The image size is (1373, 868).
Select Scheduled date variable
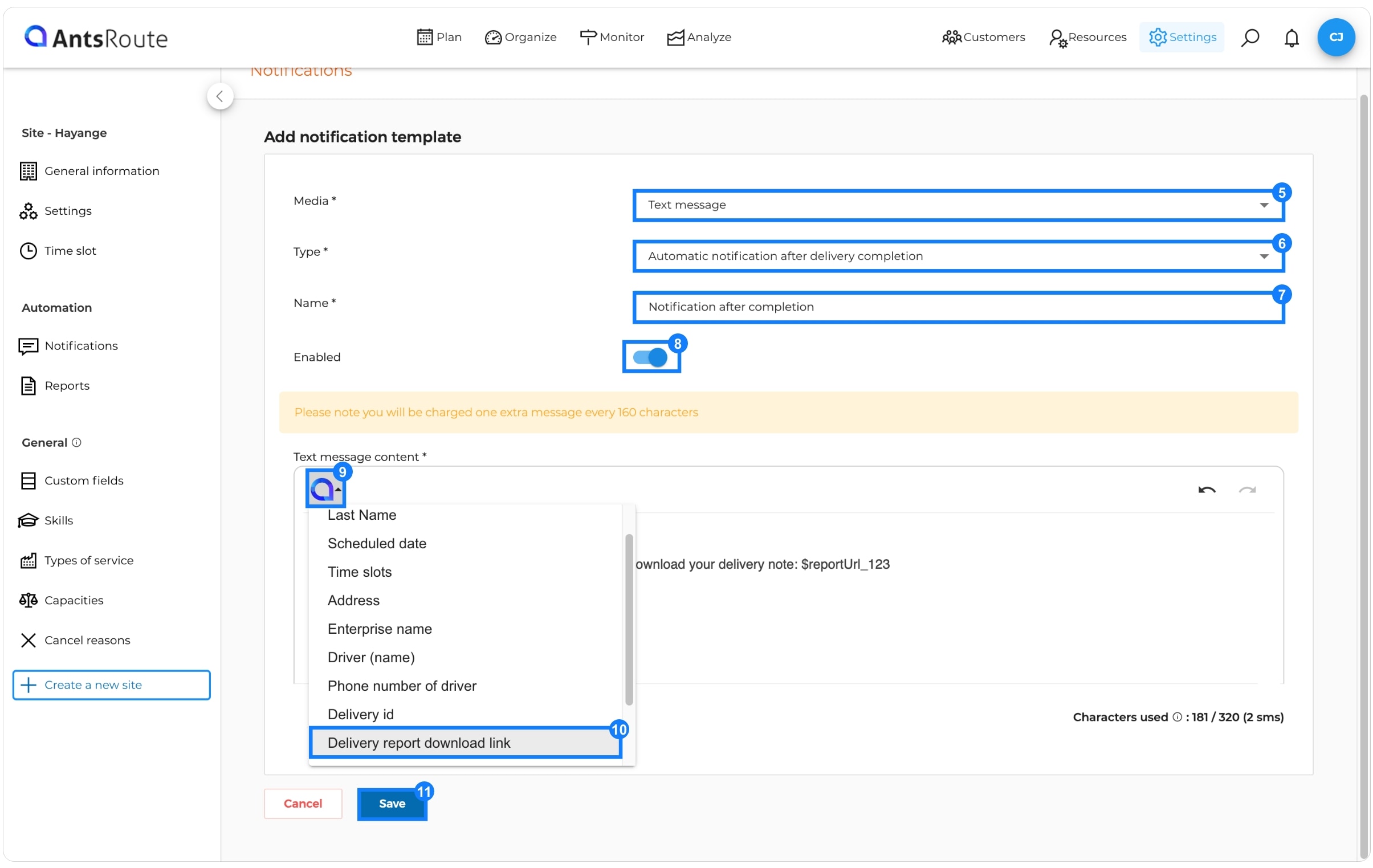pos(466,544)
